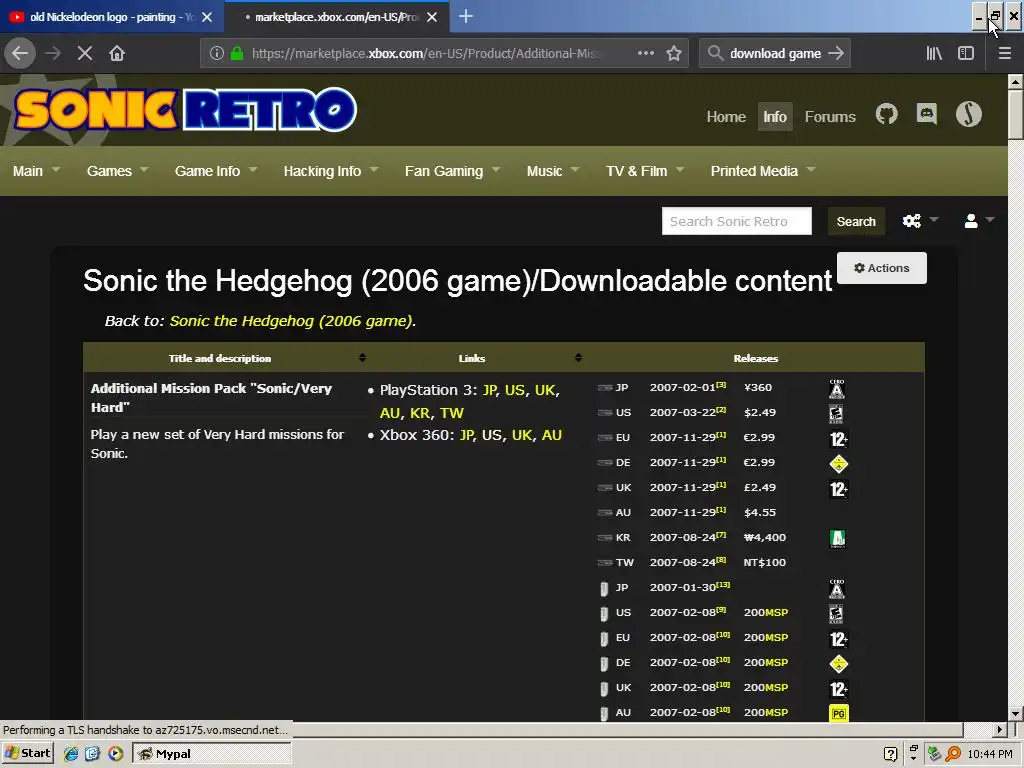This screenshot has width=1024, height=768.
Task: Stop loading the page with the X button
Action: point(85,53)
